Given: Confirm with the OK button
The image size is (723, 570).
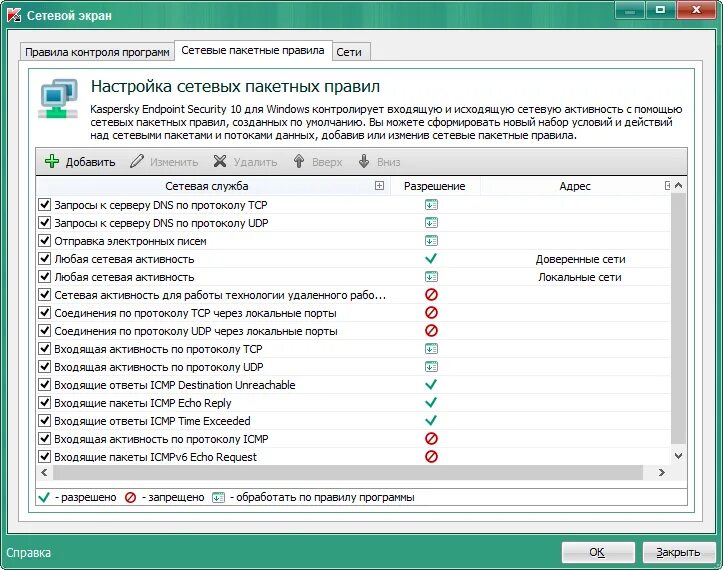Looking at the screenshot, I should [598, 552].
